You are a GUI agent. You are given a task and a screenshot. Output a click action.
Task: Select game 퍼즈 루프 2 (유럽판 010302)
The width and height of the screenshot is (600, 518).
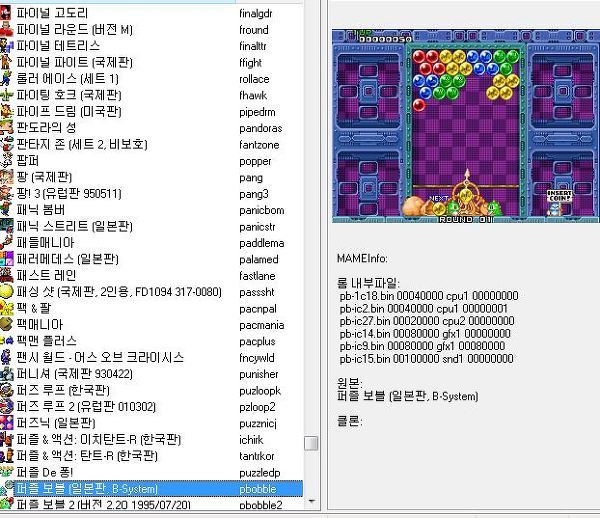pyautogui.click(x=86, y=406)
